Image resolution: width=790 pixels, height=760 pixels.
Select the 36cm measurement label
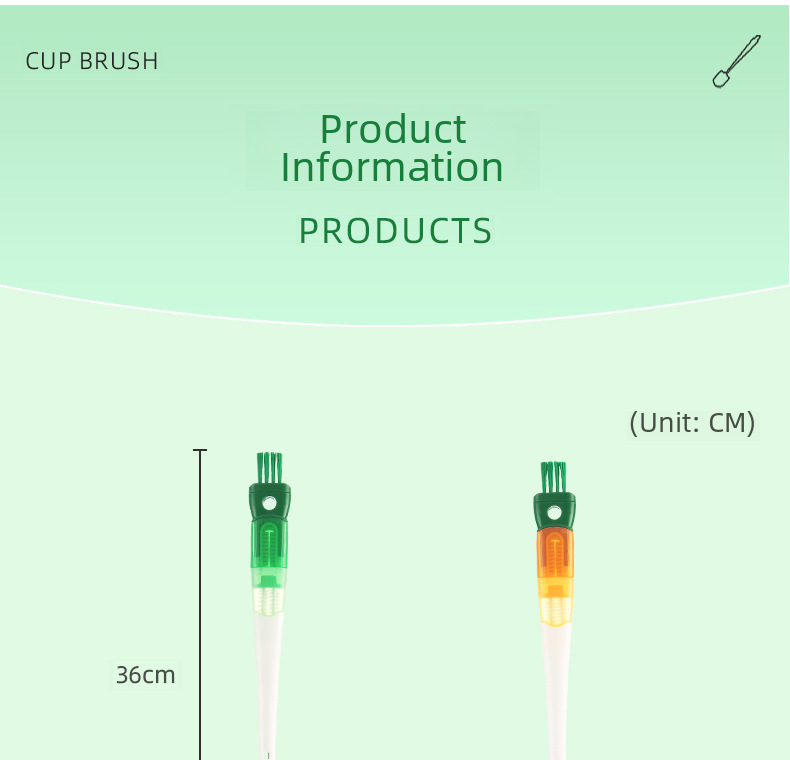pyautogui.click(x=146, y=675)
